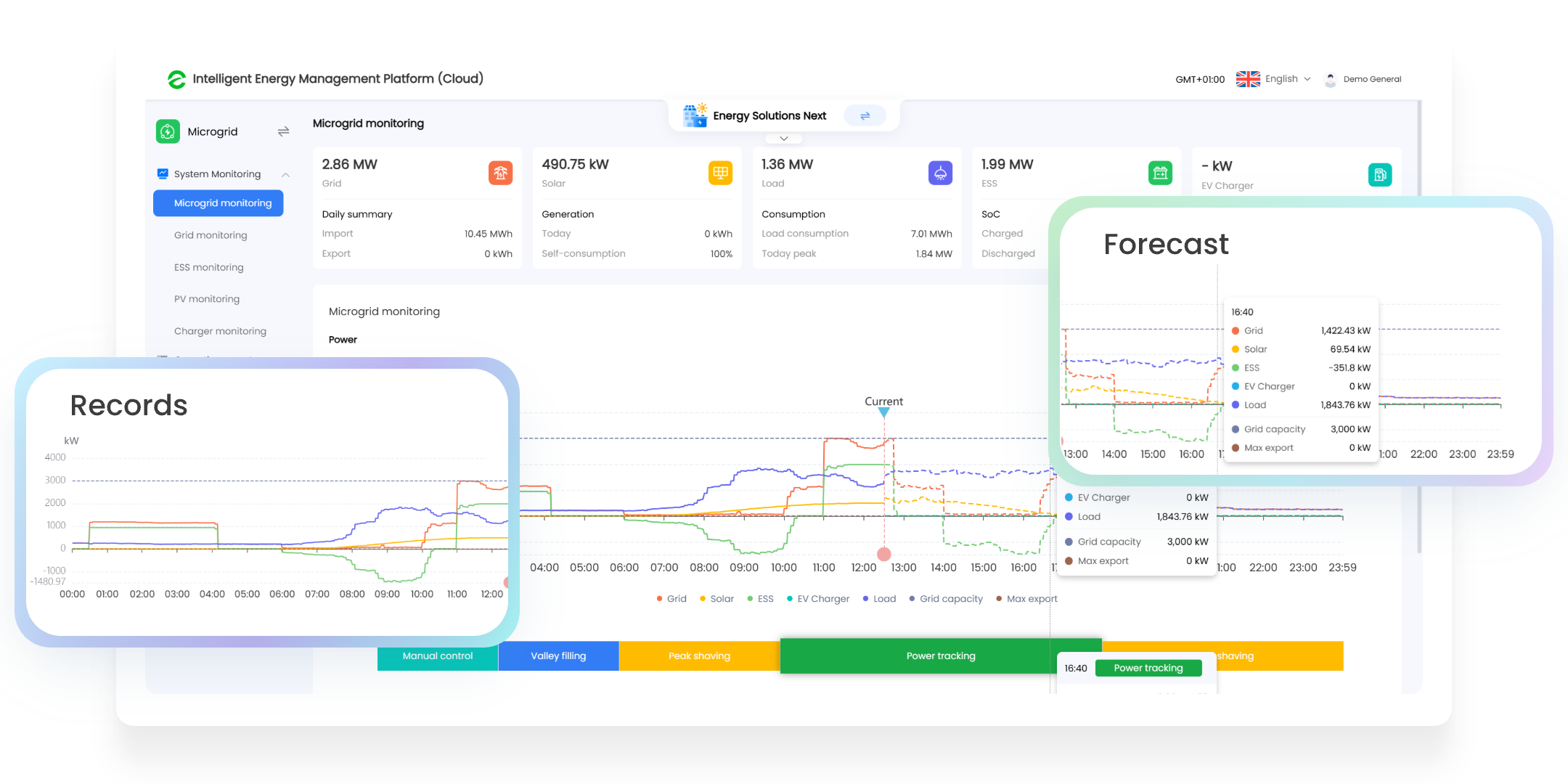This screenshot has height=784, width=1568.
Task: Open the Demo General account menu
Action: click(1372, 79)
